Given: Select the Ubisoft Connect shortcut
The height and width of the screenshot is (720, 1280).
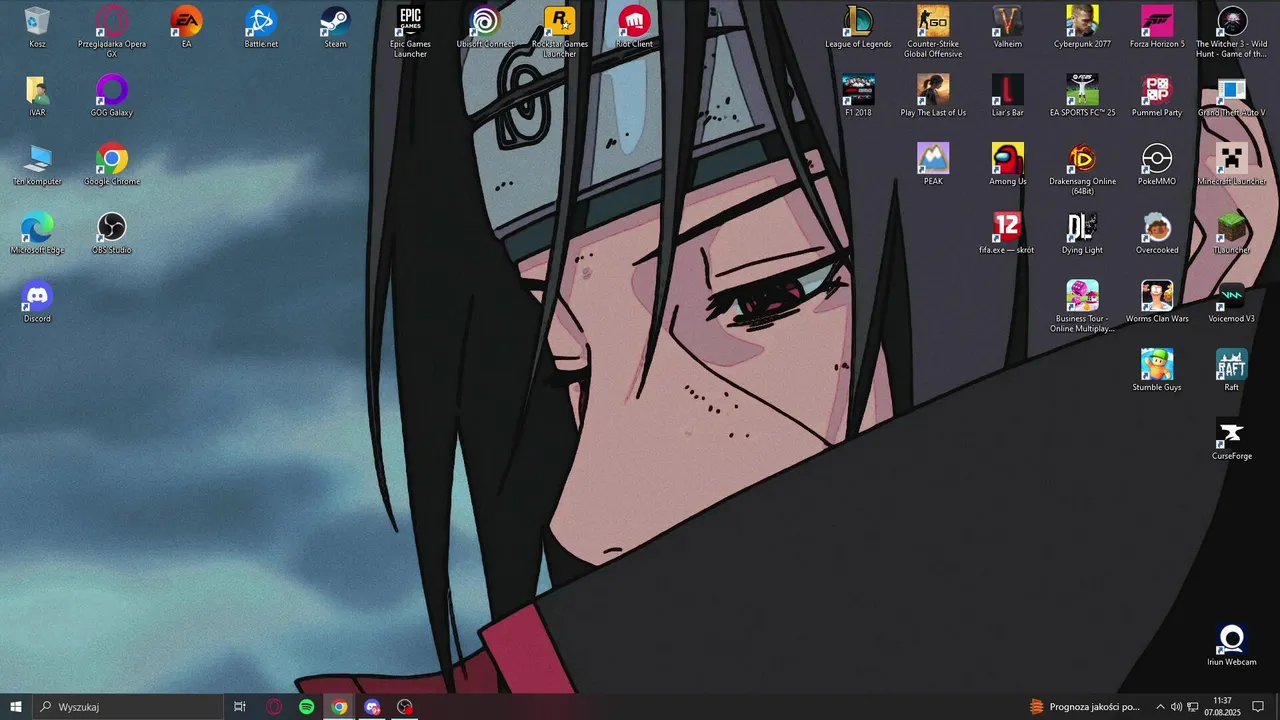Looking at the screenshot, I should 485,28.
